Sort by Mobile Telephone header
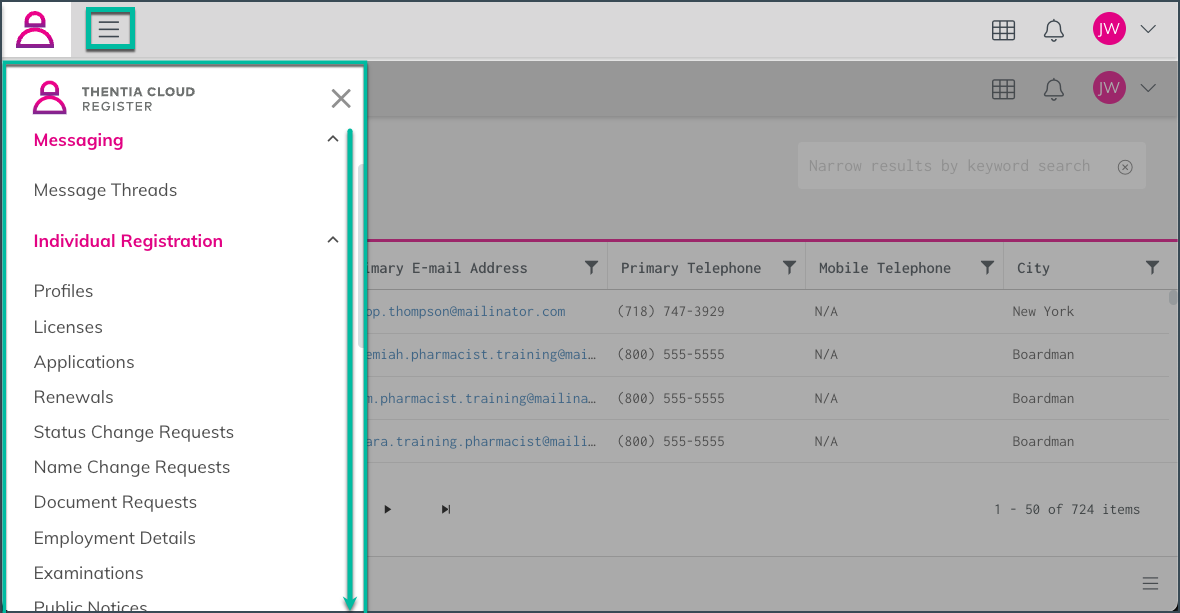The image size is (1180, 613). tap(884, 269)
